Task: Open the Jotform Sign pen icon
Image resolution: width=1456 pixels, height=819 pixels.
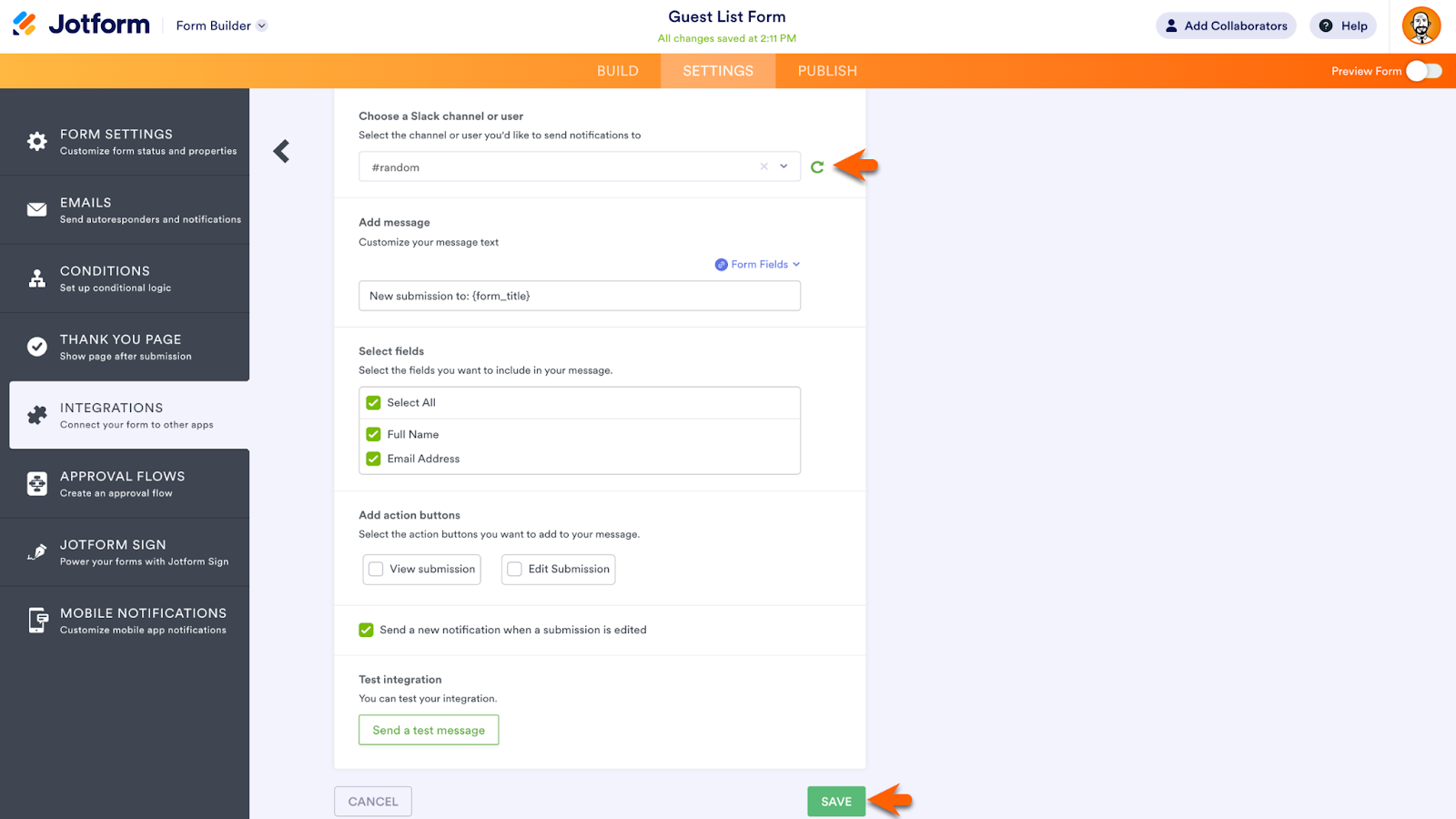Action: (37, 552)
